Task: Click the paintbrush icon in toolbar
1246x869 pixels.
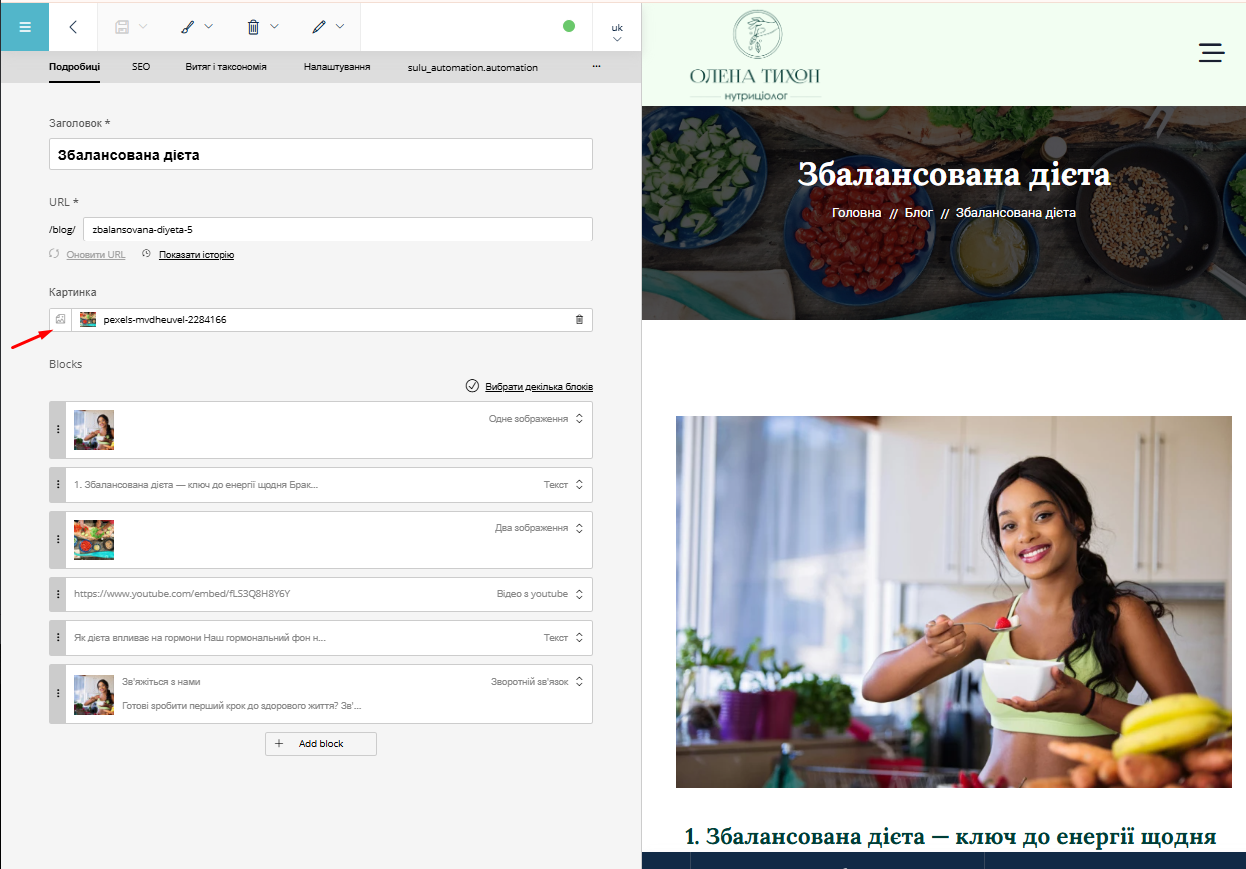Action: 188,27
